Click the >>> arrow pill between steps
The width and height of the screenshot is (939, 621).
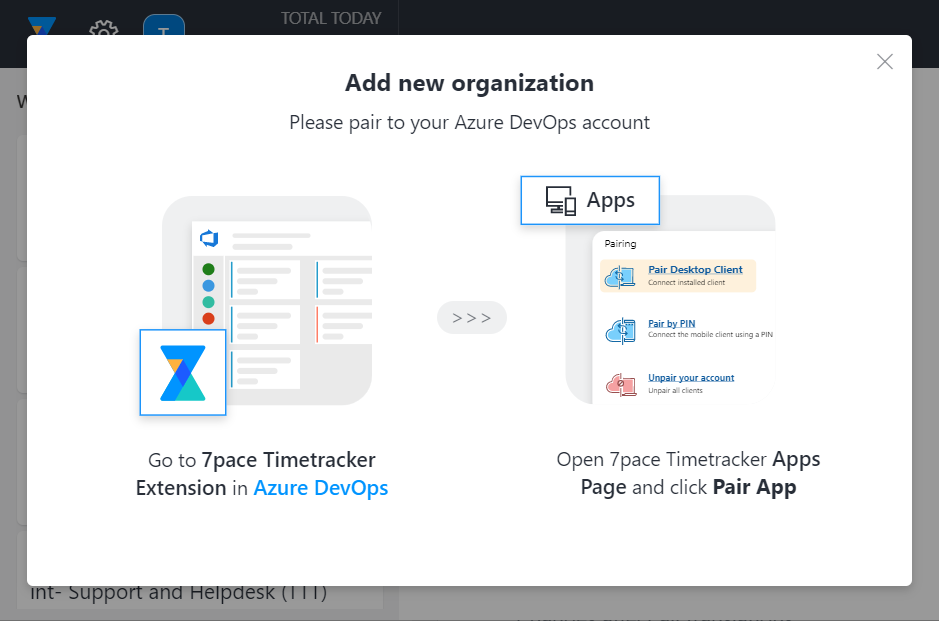[x=472, y=317]
